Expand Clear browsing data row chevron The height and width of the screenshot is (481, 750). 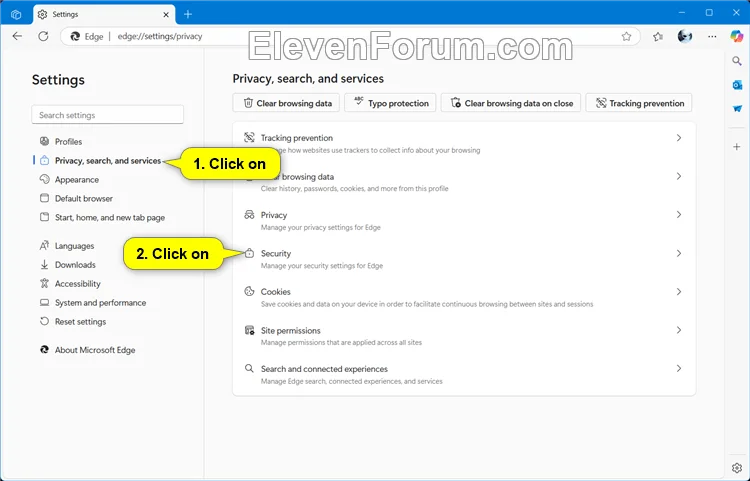click(679, 176)
